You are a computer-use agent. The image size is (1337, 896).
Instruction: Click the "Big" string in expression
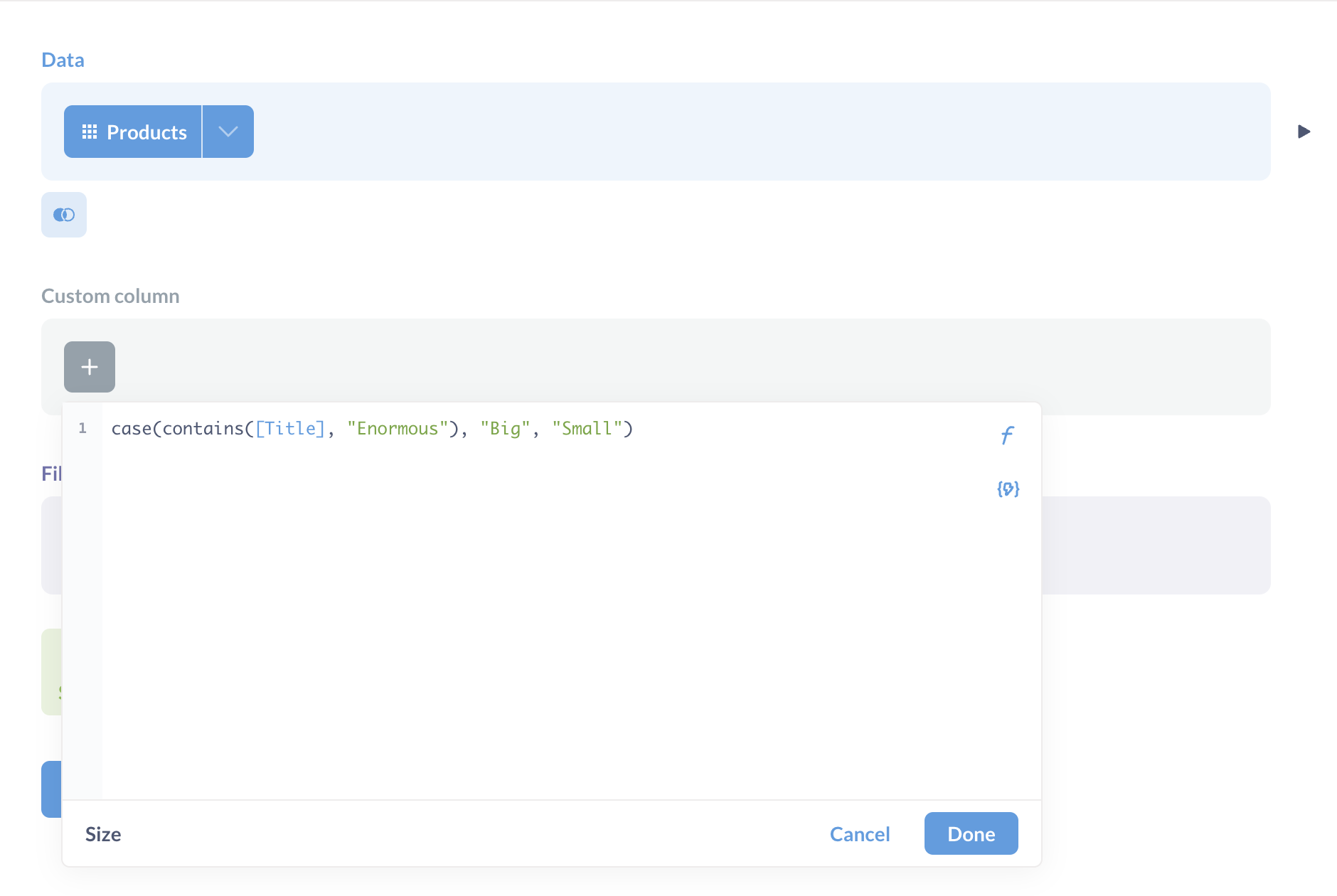pos(505,429)
